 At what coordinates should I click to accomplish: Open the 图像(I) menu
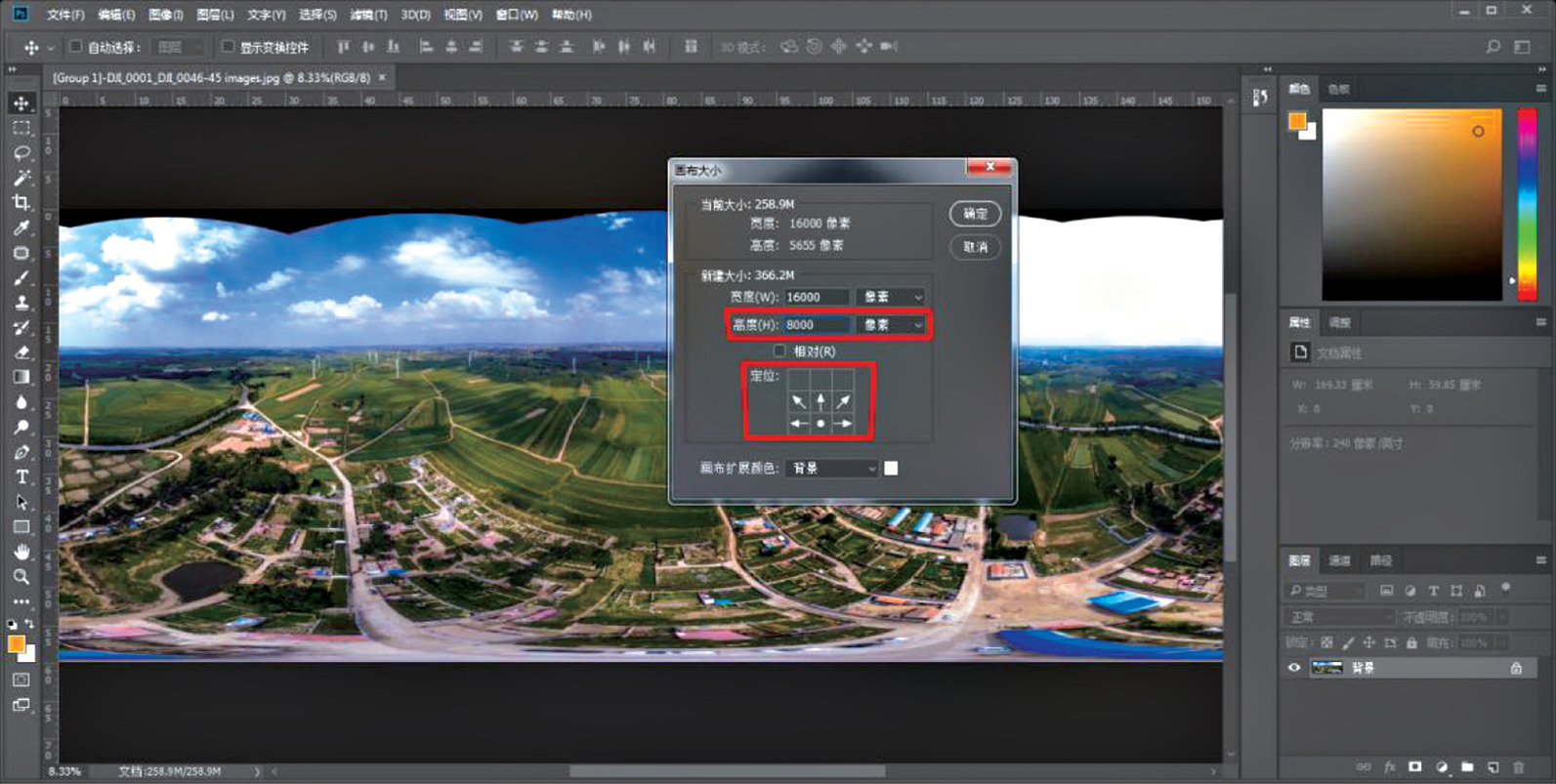coord(165,15)
